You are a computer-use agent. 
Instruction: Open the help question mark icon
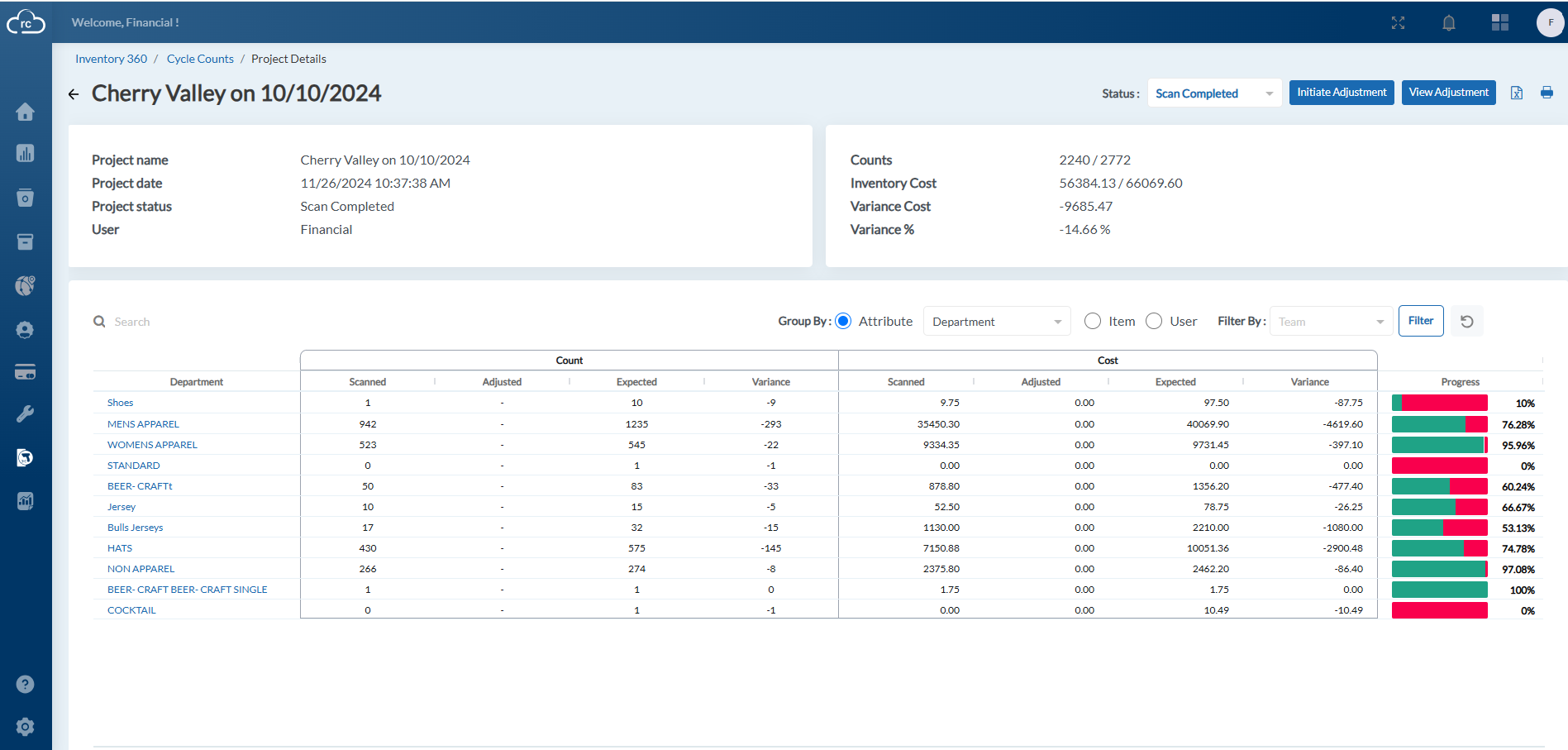[x=25, y=684]
